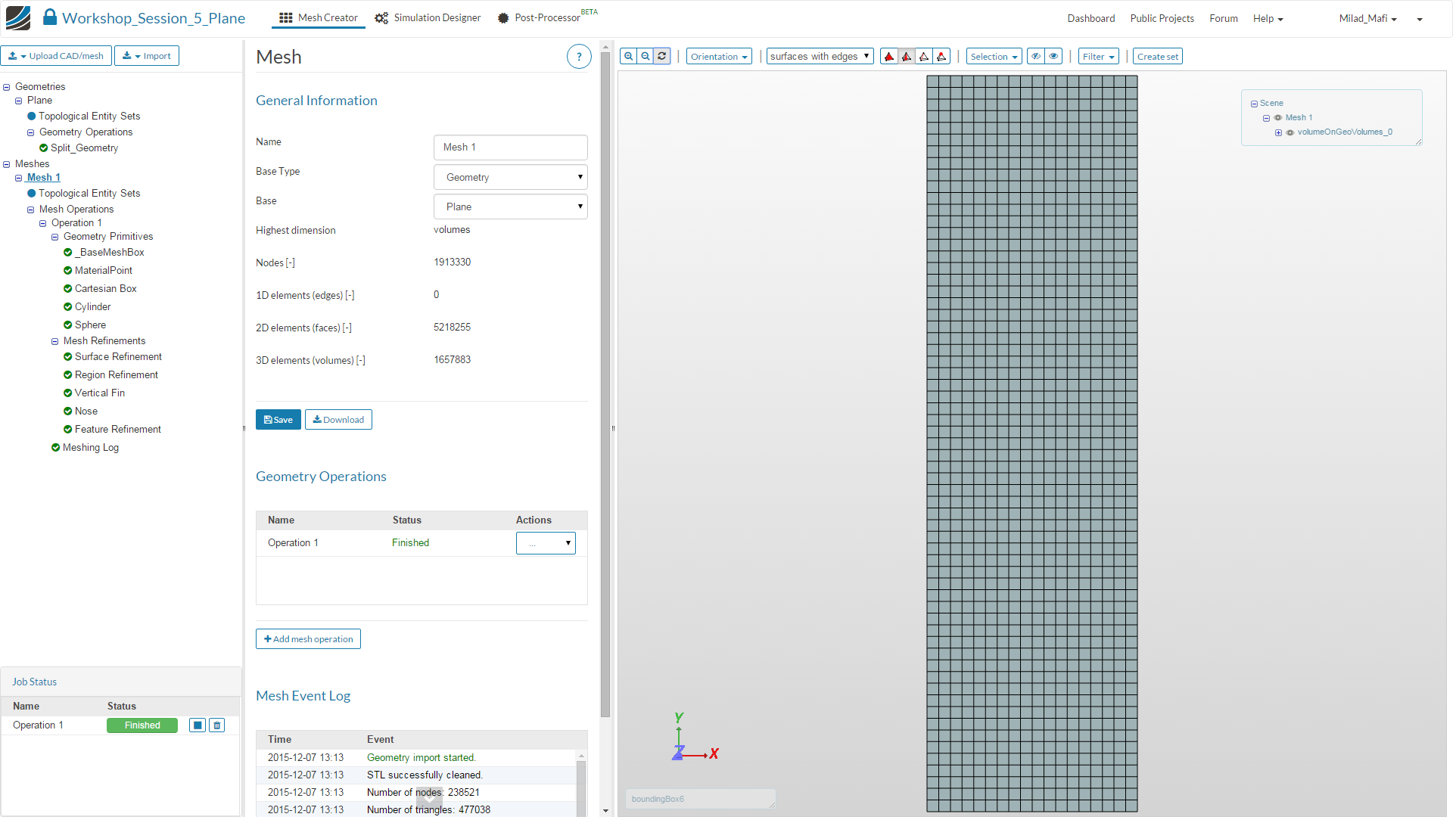The height and width of the screenshot is (820, 1456).
Task: Open the Orientation dropdown
Action: click(x=719, y=57)
